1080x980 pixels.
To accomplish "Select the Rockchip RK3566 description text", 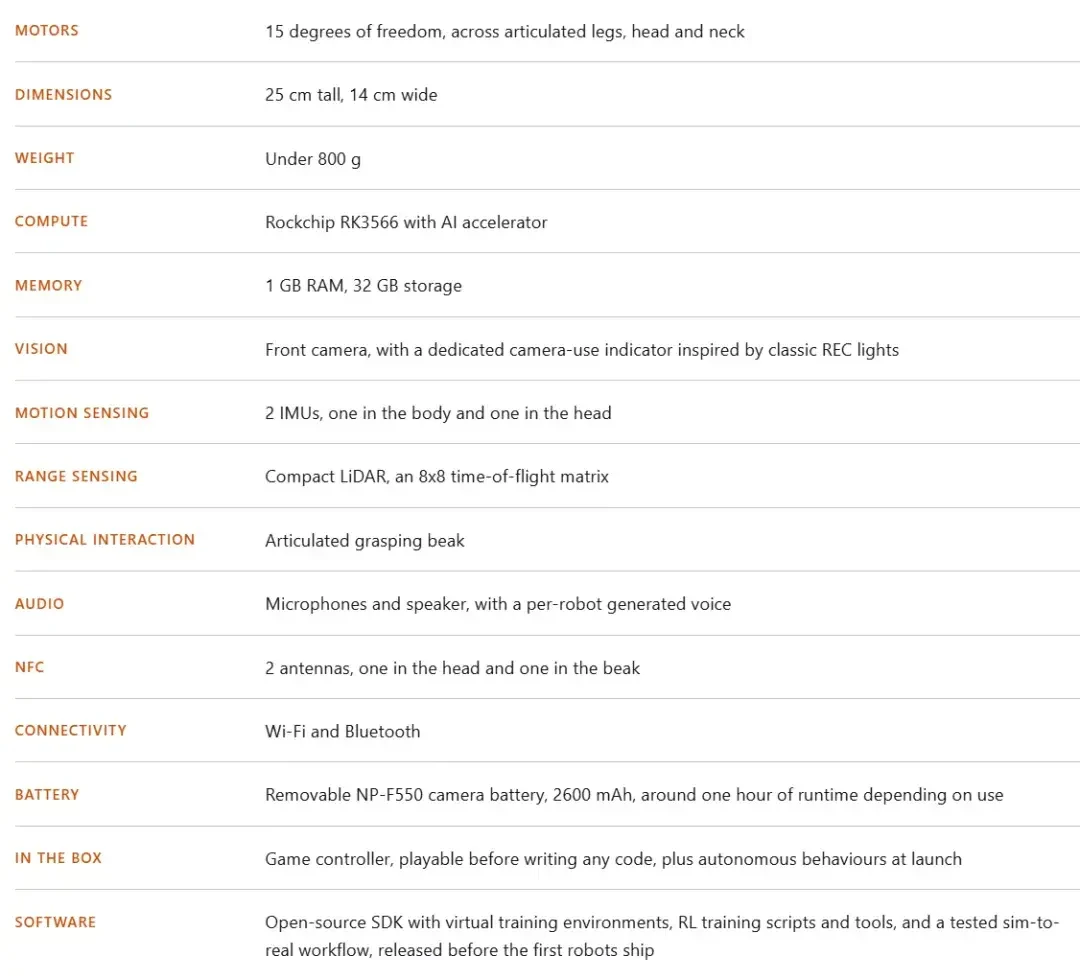I will pos(406,222).
